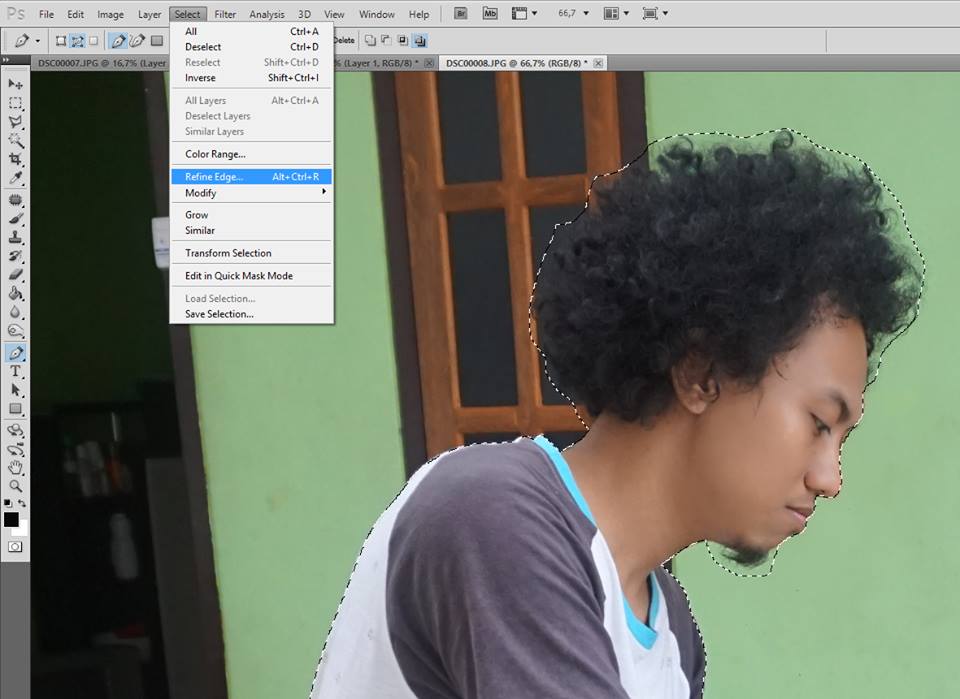Image resolution: width=960 pixels, height=699 pixels.
Task: Choose the Horizontal Type tool
Action: point(16,371)
